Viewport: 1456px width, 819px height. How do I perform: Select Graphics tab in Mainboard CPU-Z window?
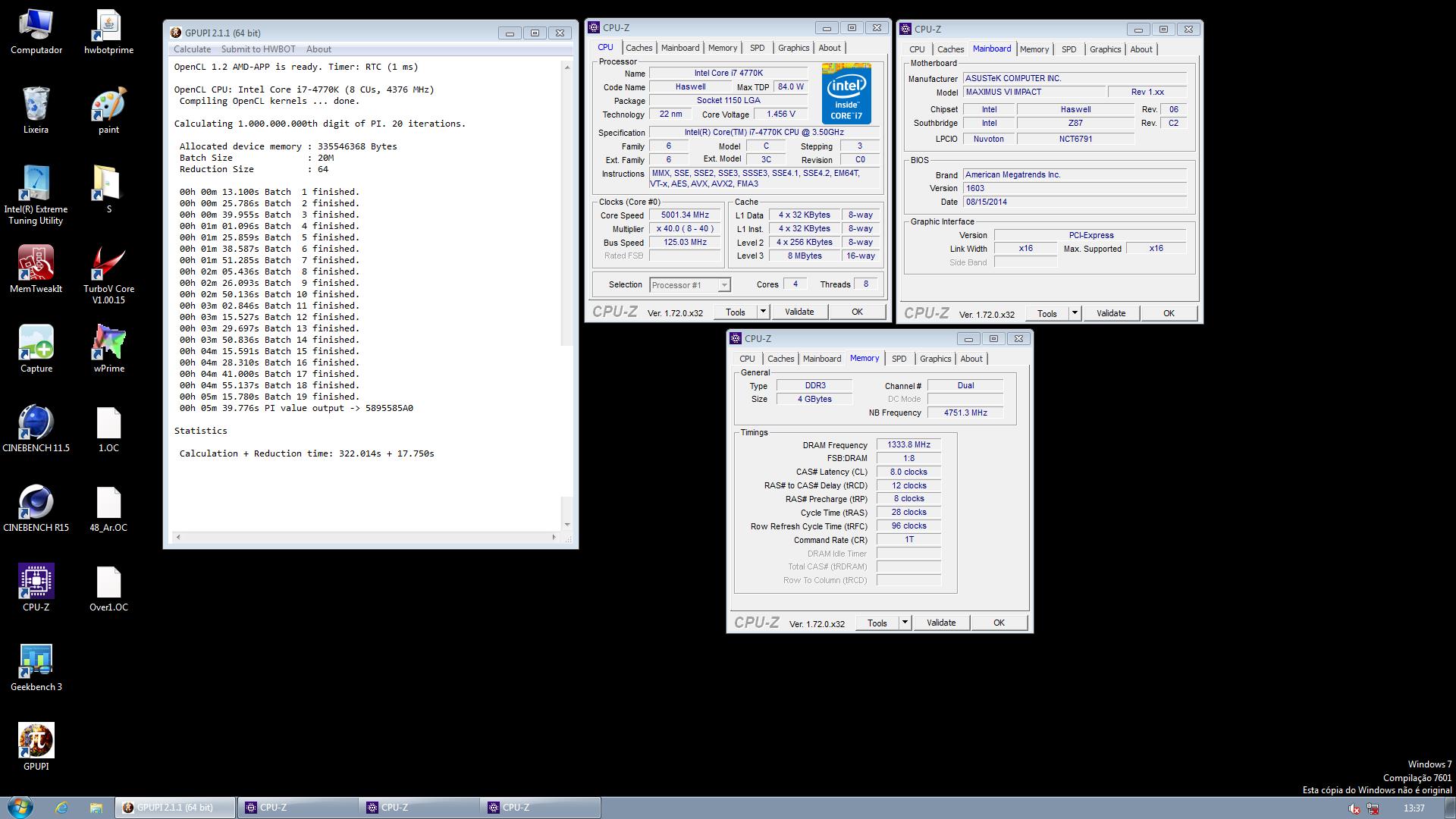(1105, 49)
